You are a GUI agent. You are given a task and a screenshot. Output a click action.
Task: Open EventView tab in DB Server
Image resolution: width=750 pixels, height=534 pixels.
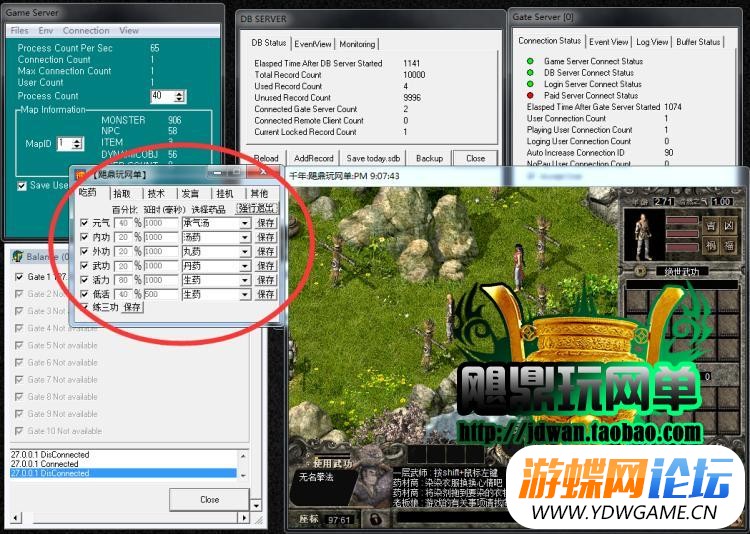(313, 44)
